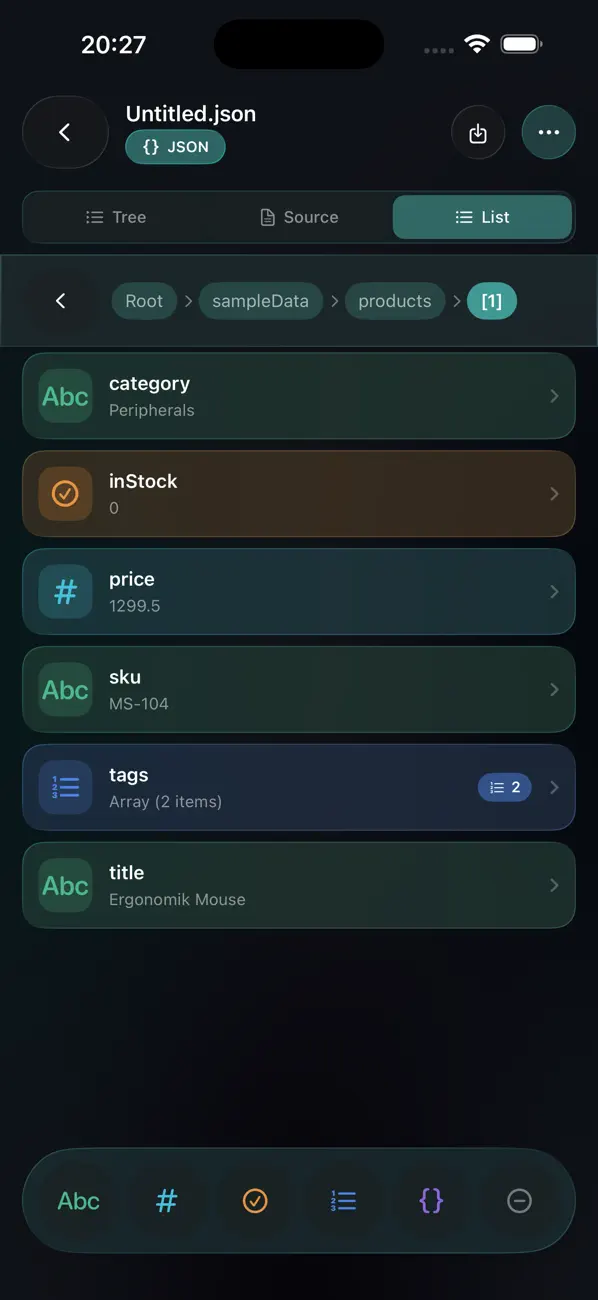The height and width of the screenshot is (1300, 598).
Task: Select the number type # icon
Action: [166, 1201]
